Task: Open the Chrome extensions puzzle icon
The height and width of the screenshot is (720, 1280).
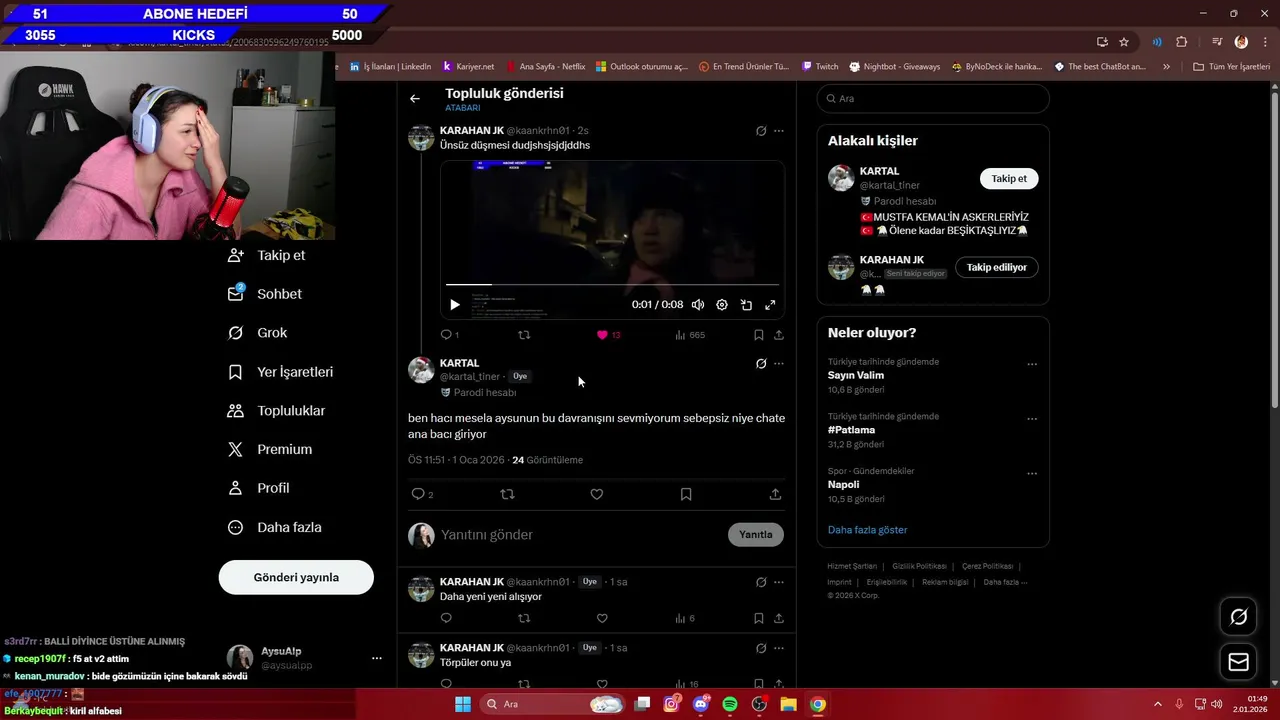Action: [1181, 42]
